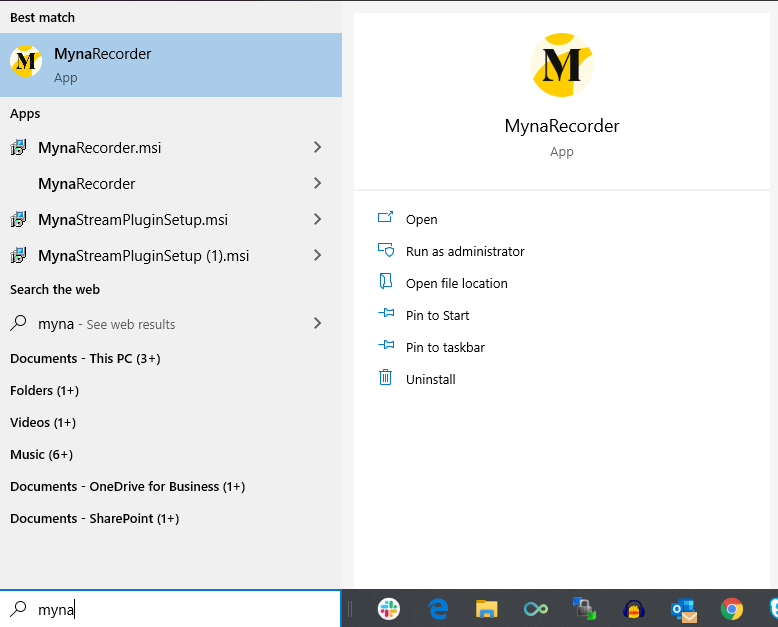Viewport: 778px width, 627px height.
Task: Open the infinity loop app in taskbar
Action: coord(536,609)
